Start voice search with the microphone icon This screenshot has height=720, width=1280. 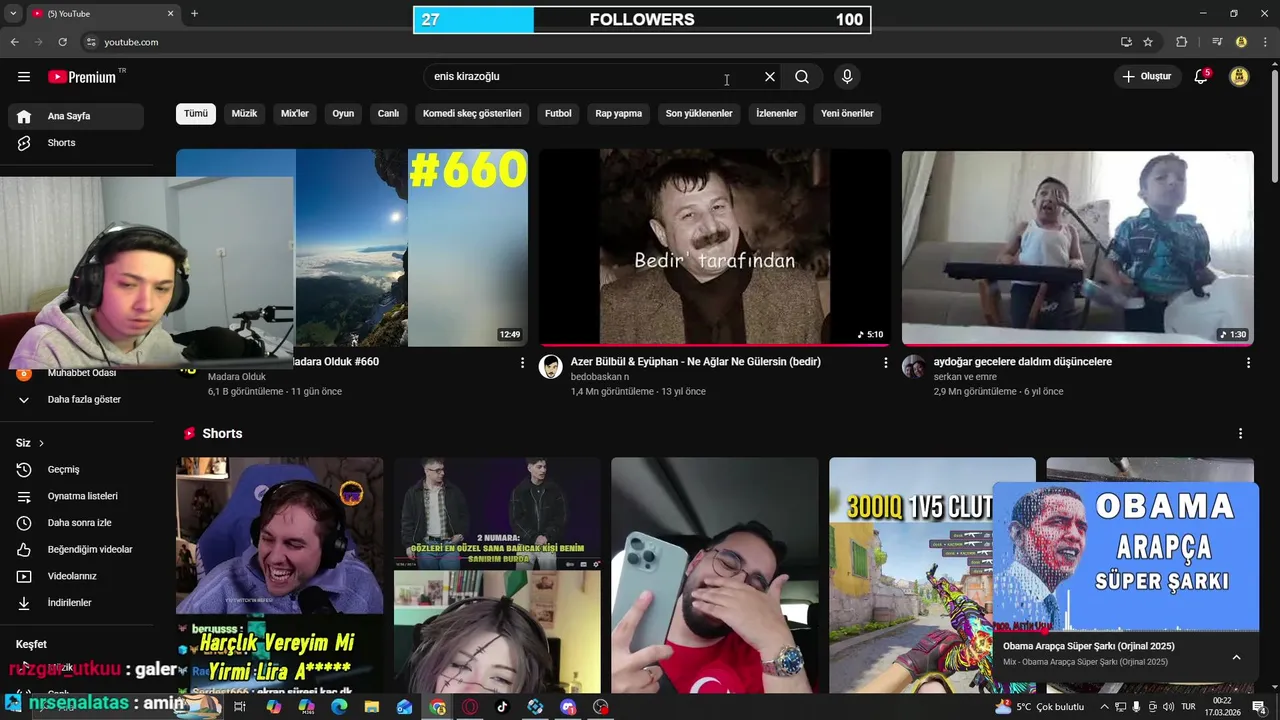point(847,77)
